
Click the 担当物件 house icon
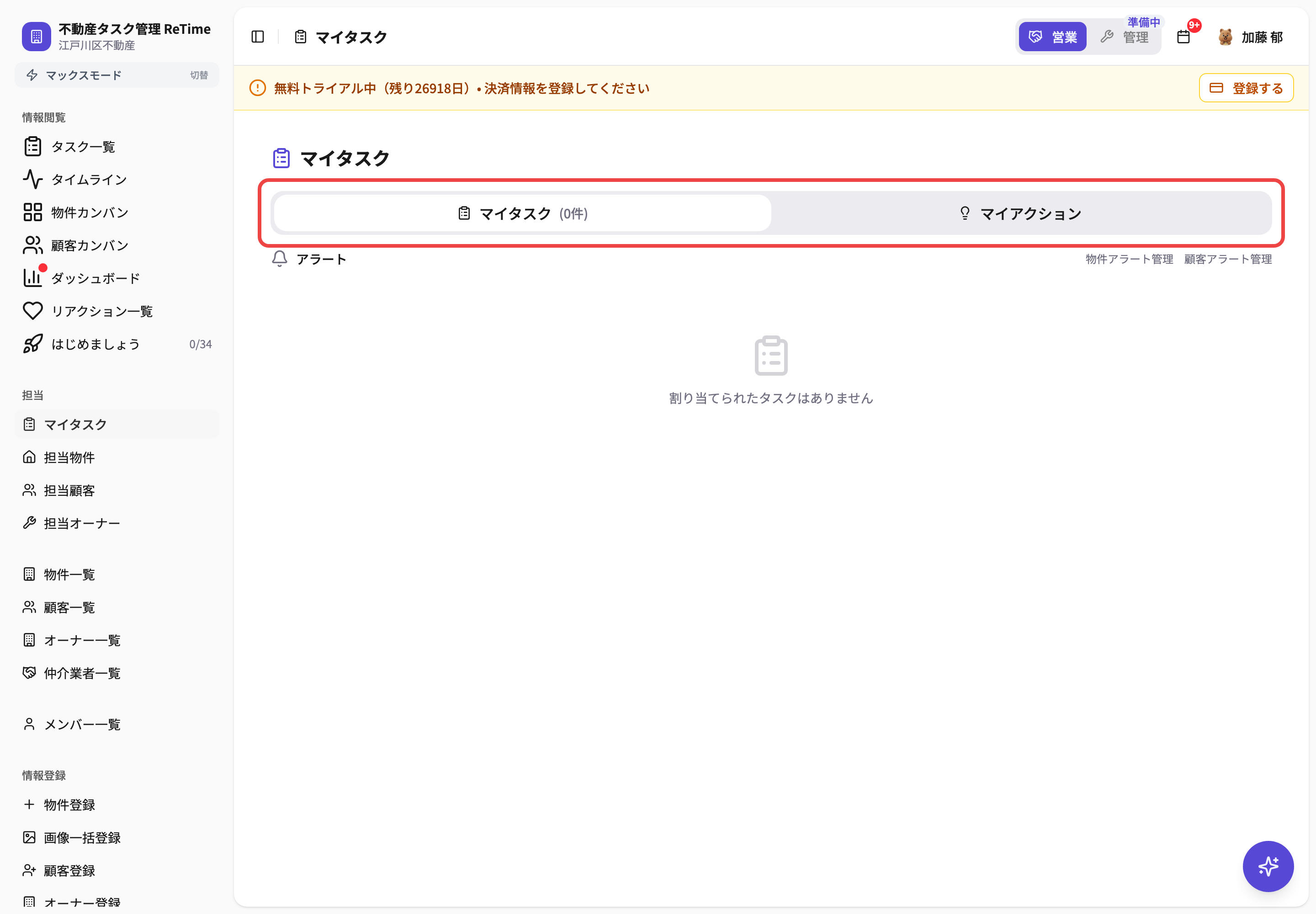pyautogui.click(x=29, y=457)
